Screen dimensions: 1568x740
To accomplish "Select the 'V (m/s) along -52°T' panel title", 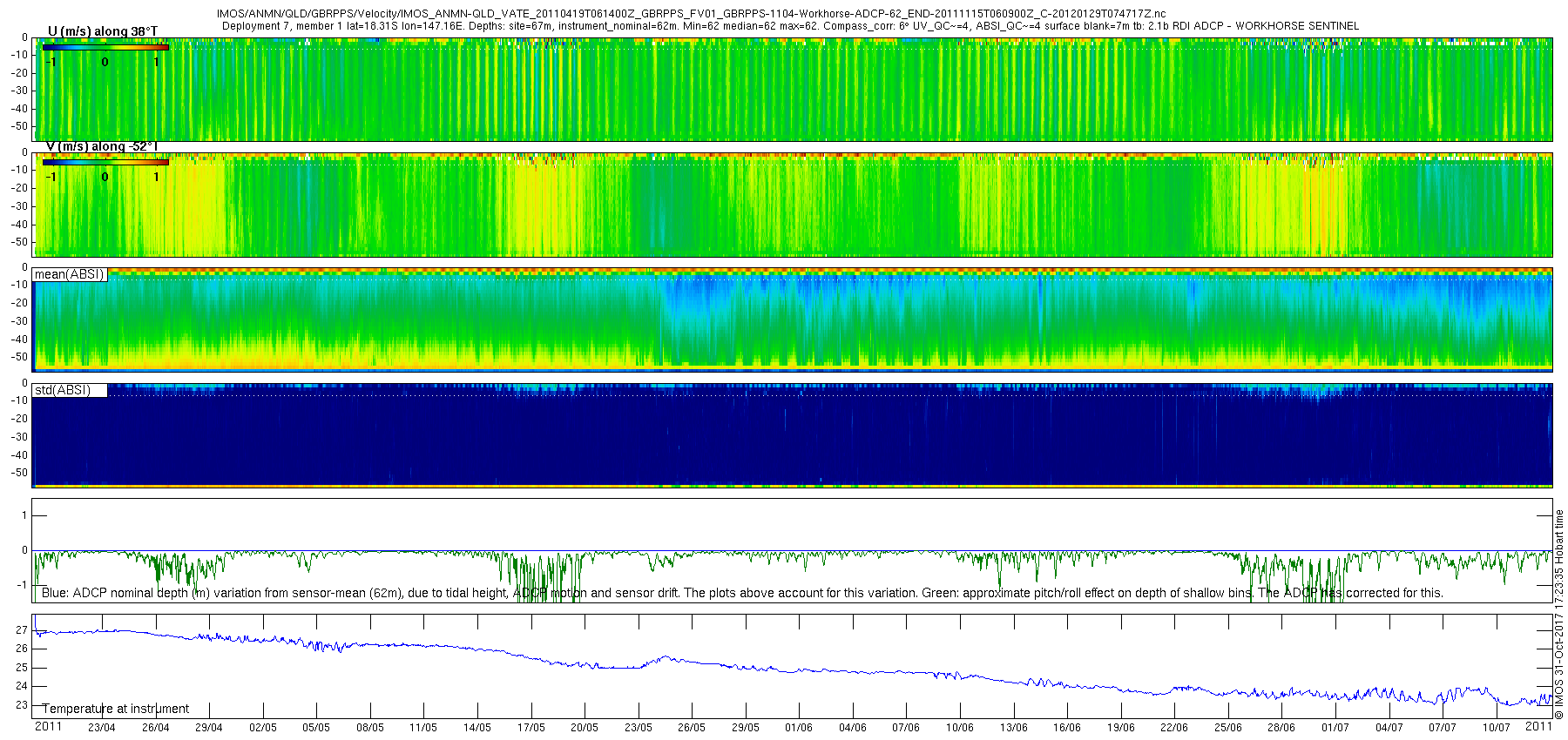I will [103, 146].
